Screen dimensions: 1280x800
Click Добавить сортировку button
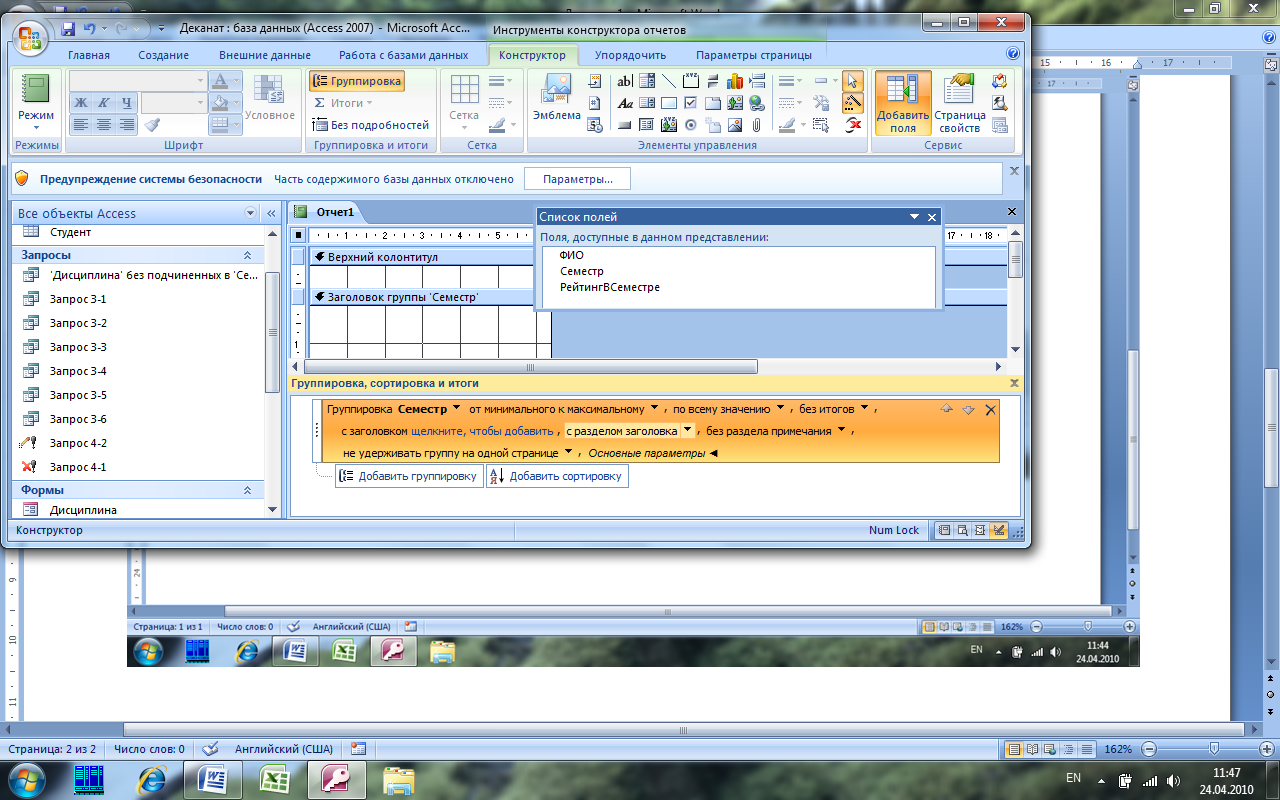pyautogui.click(x=557, y=476)
